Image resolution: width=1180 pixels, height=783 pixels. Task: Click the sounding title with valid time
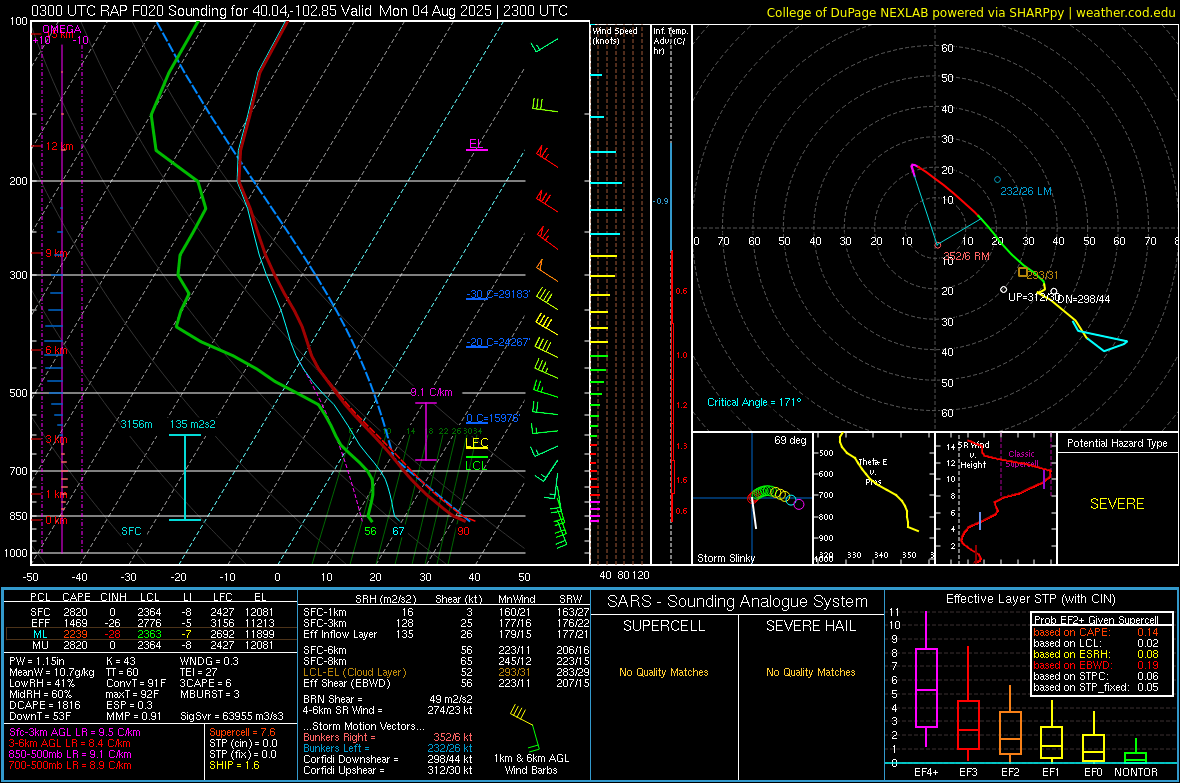tap(300, 11)
